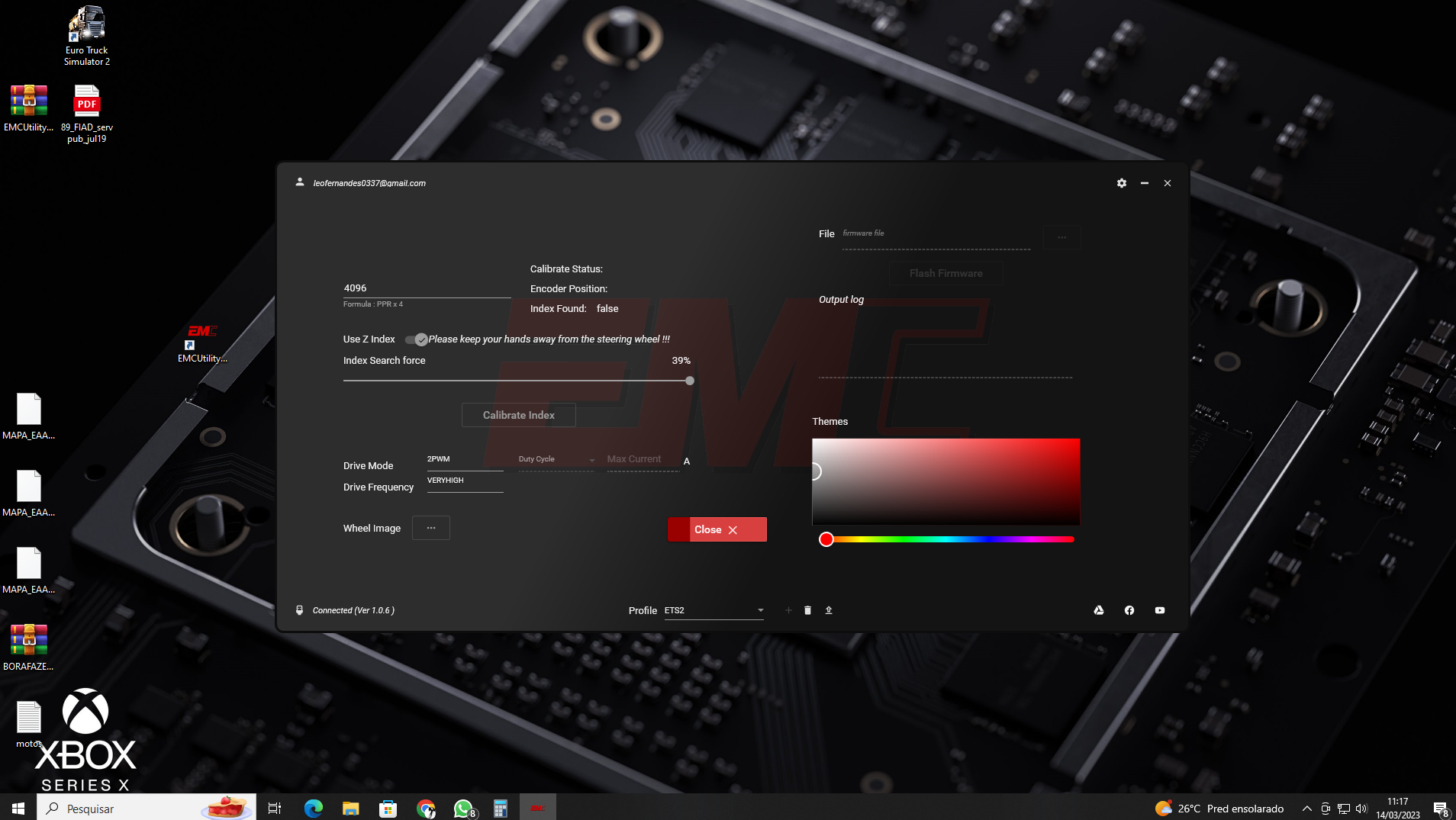Viewport: 1456px width, 820px height.
Task: Open the Facebook link icon
Action: click(1129, 610)
